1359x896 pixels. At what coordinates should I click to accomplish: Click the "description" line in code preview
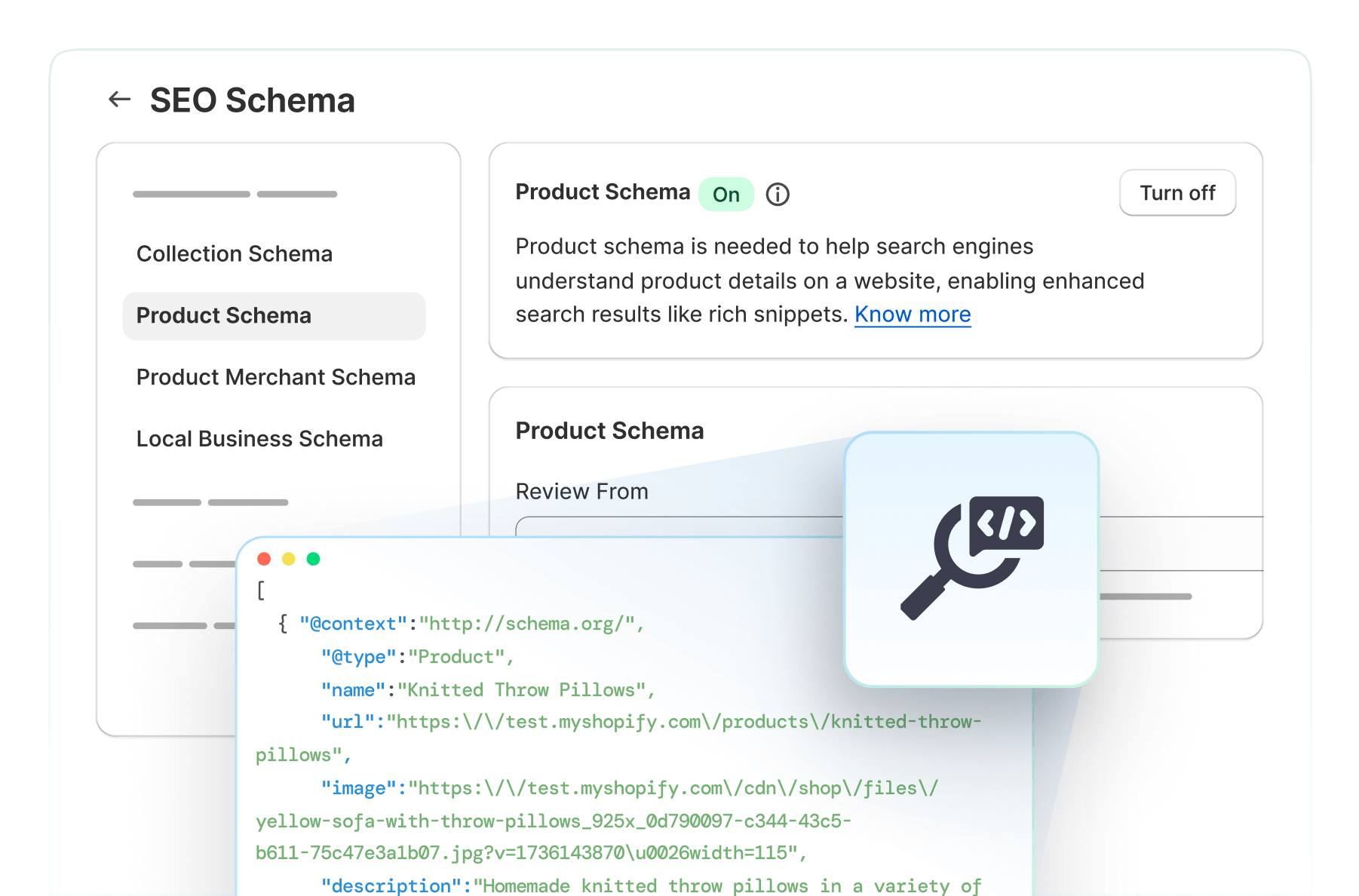pyautogui.click(x=651, y=885)
